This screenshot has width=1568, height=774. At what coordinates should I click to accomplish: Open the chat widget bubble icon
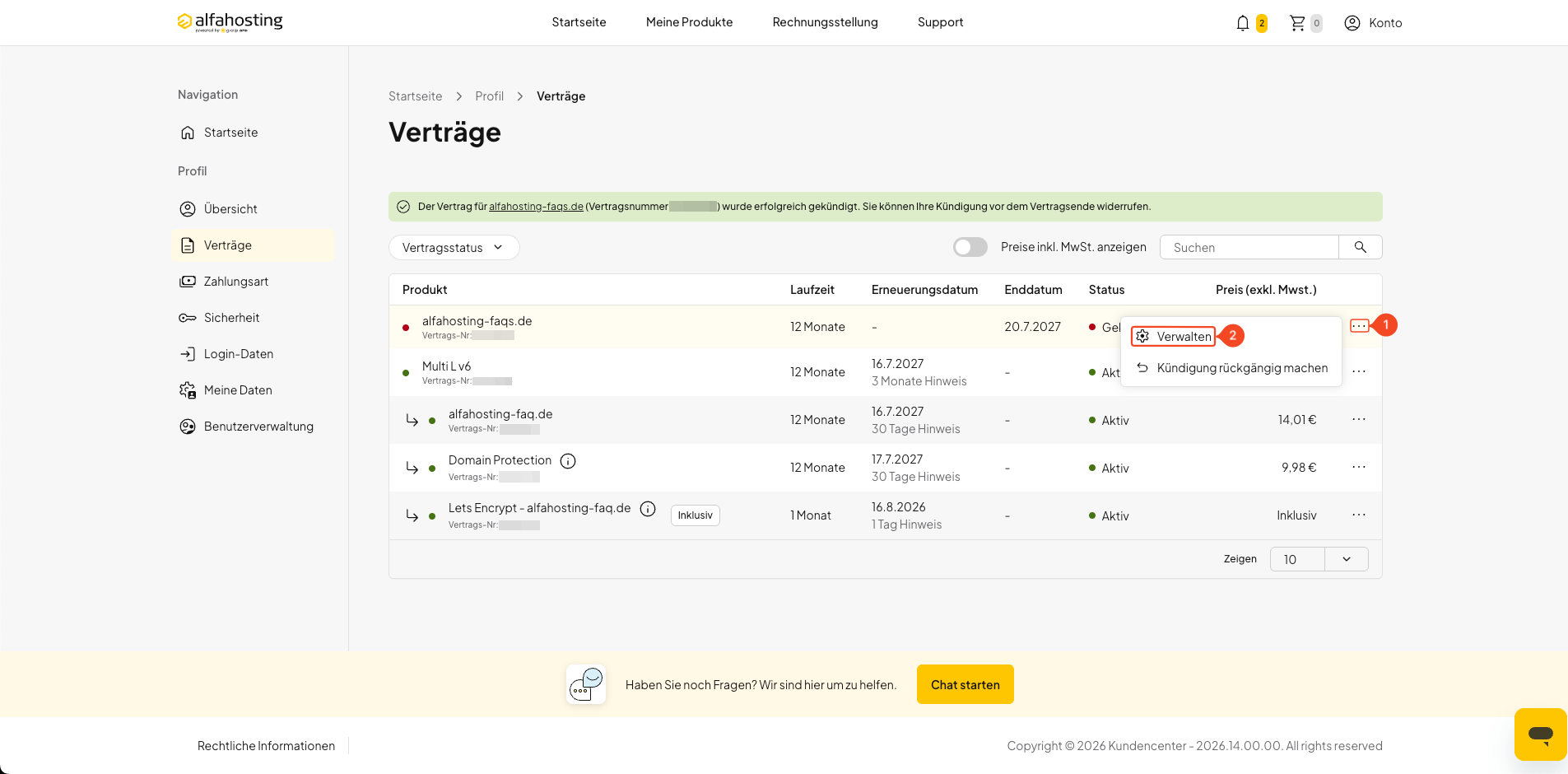pyautogui.click(x=1540, y=734)
